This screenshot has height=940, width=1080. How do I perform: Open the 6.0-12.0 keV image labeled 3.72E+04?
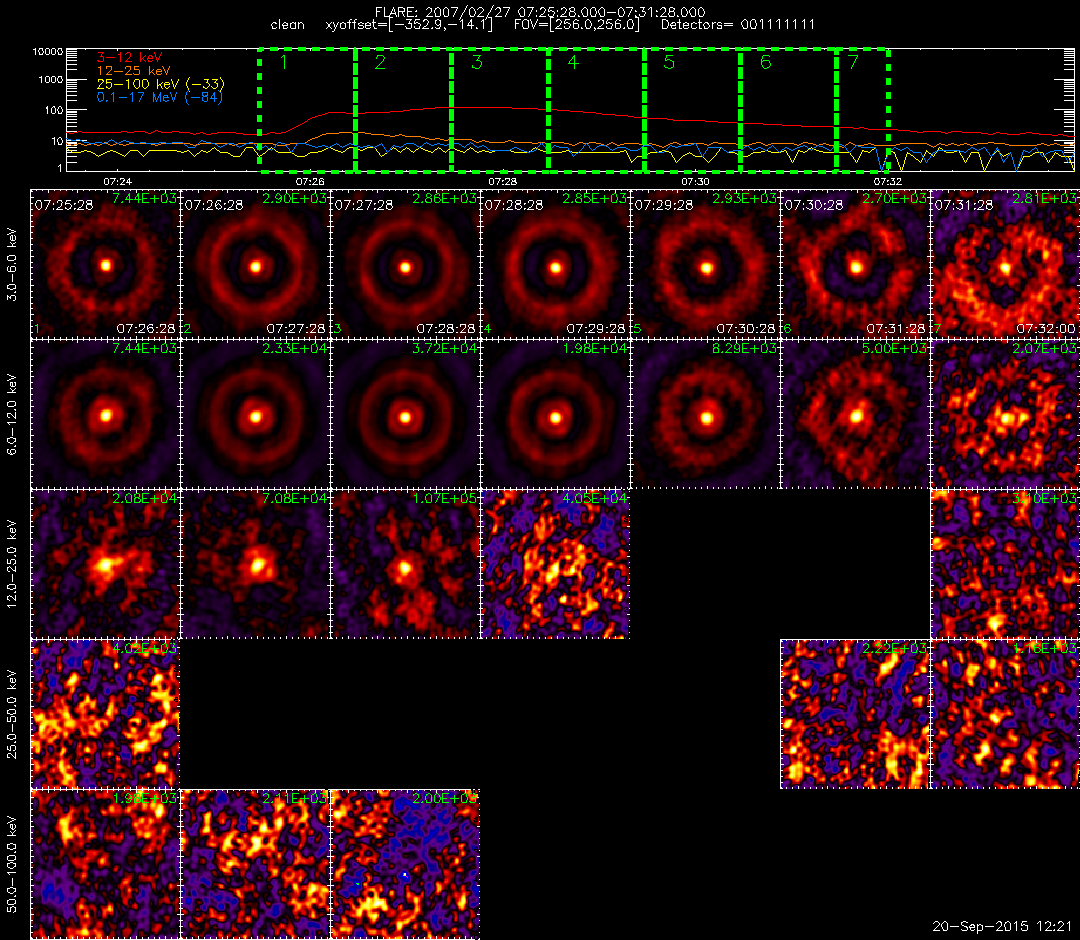pyautogui.click(x=405, y=414)
